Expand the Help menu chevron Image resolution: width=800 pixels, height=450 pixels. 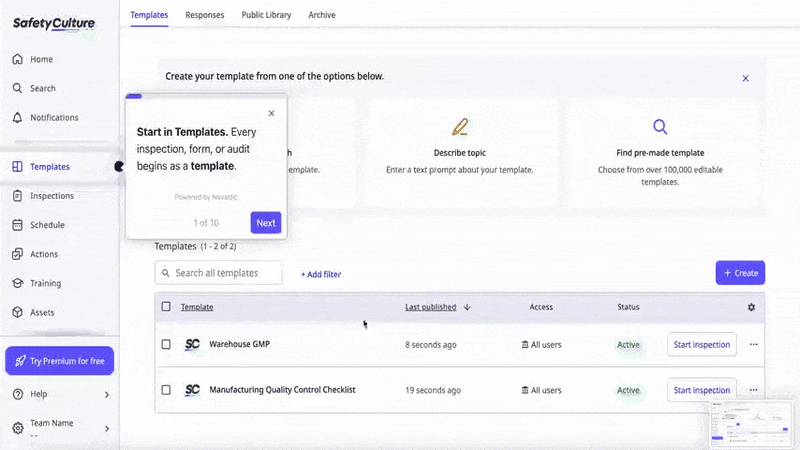(x=107, y=394)
